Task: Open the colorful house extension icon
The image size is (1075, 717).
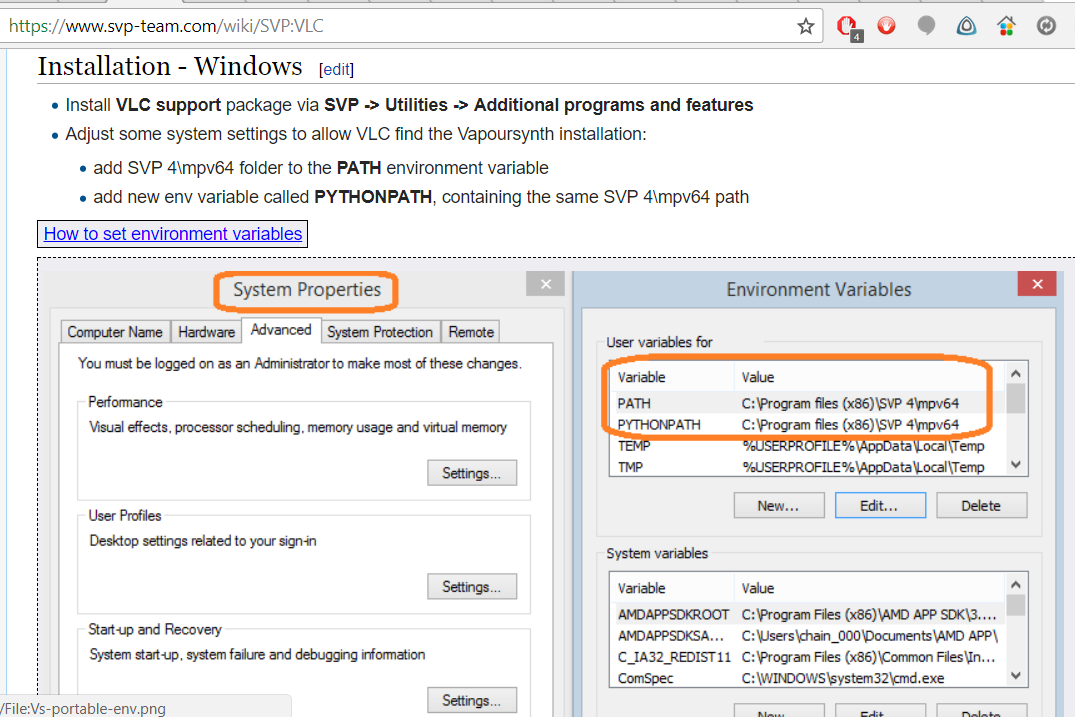Action: pos(1006,26)
